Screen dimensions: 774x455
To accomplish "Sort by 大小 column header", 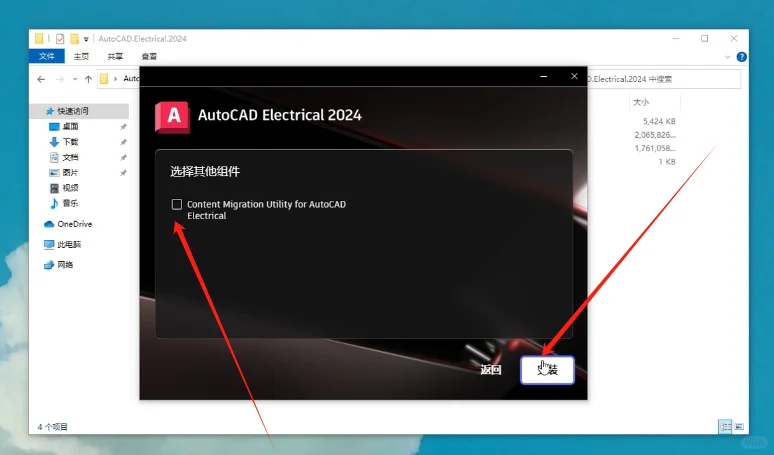I will (x=641, y=102).
